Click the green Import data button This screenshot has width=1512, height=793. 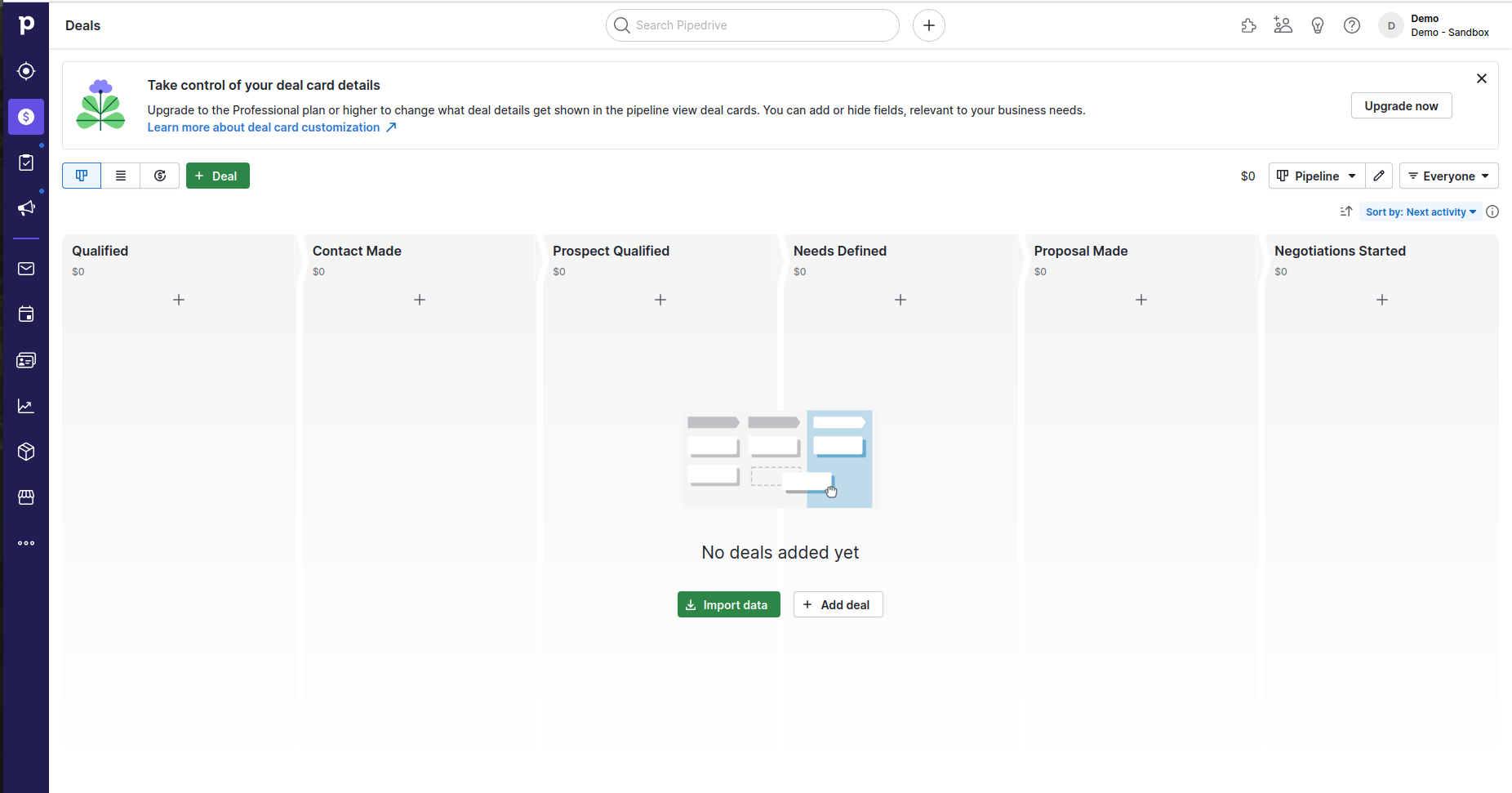point(728,604)
